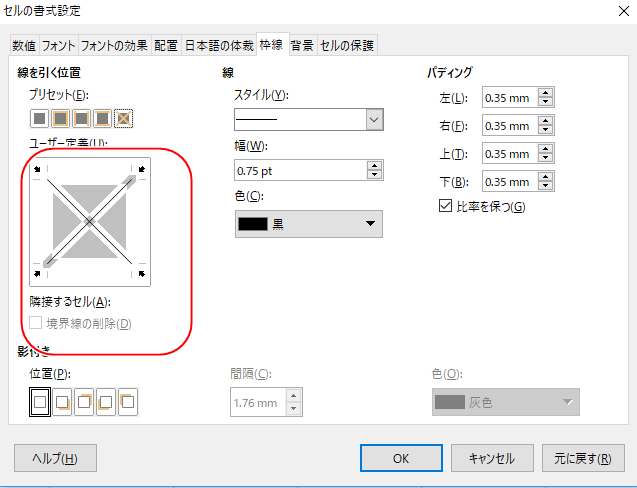Switch to the 枠線 tab
This screenshot has width=637, height=488.
272,45
